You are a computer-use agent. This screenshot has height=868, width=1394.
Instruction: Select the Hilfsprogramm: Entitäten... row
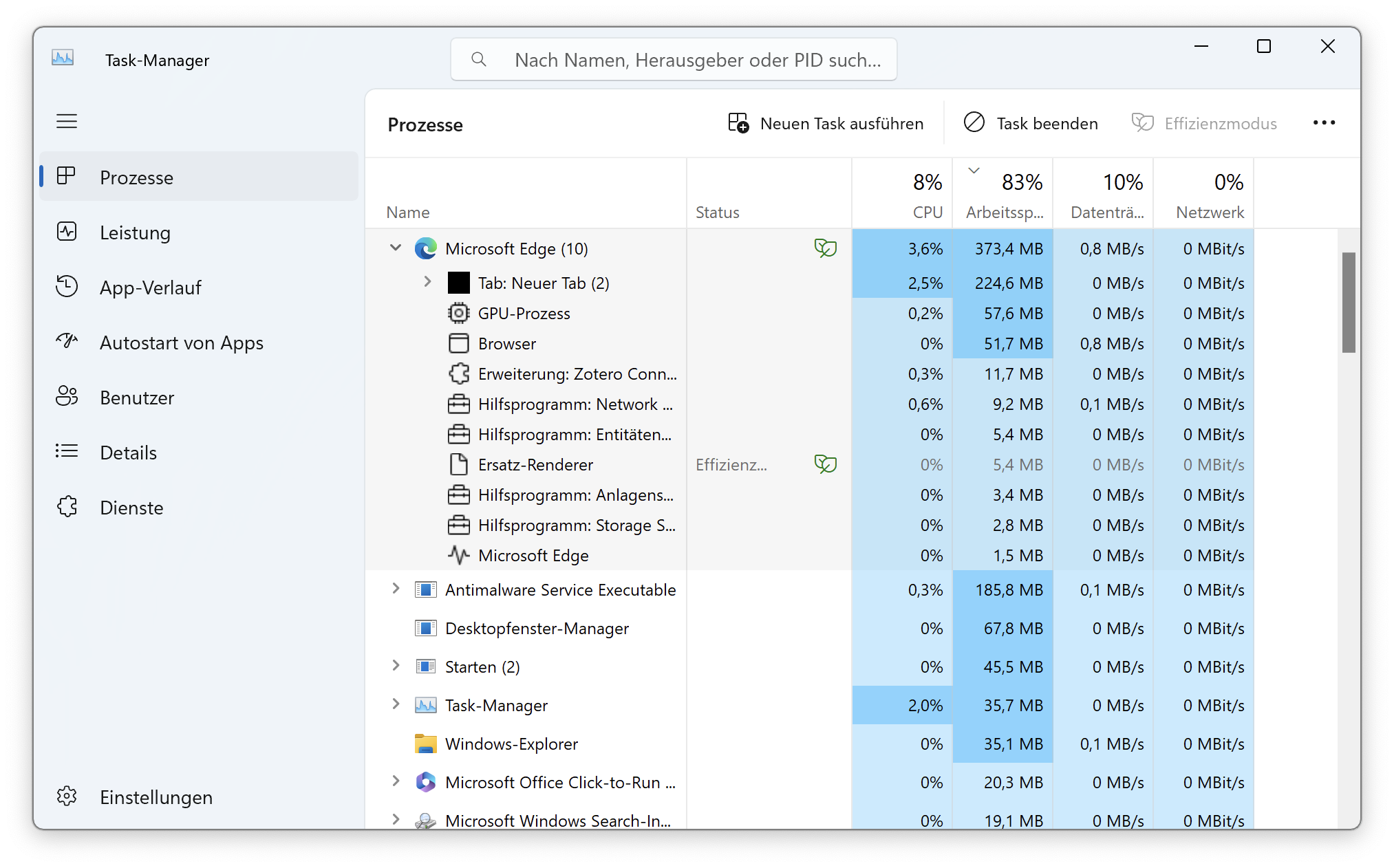[810, 434]
